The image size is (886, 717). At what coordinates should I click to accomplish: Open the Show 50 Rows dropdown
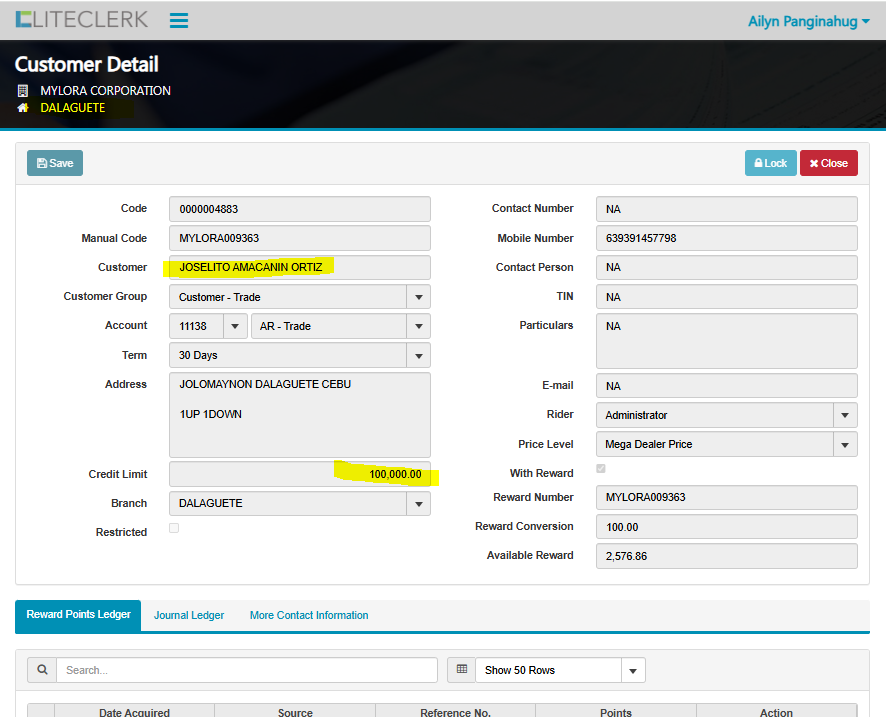tap(633, 670)
